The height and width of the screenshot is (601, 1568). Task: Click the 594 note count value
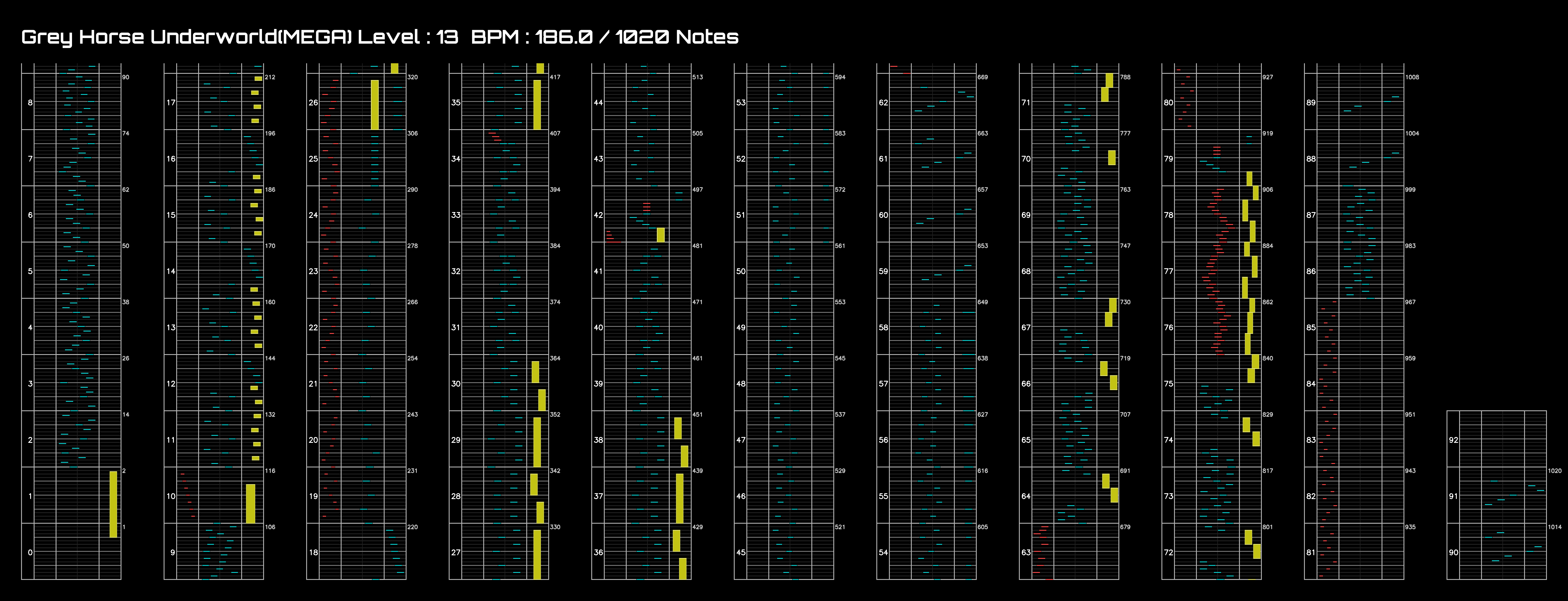click(x=839, y=77)
